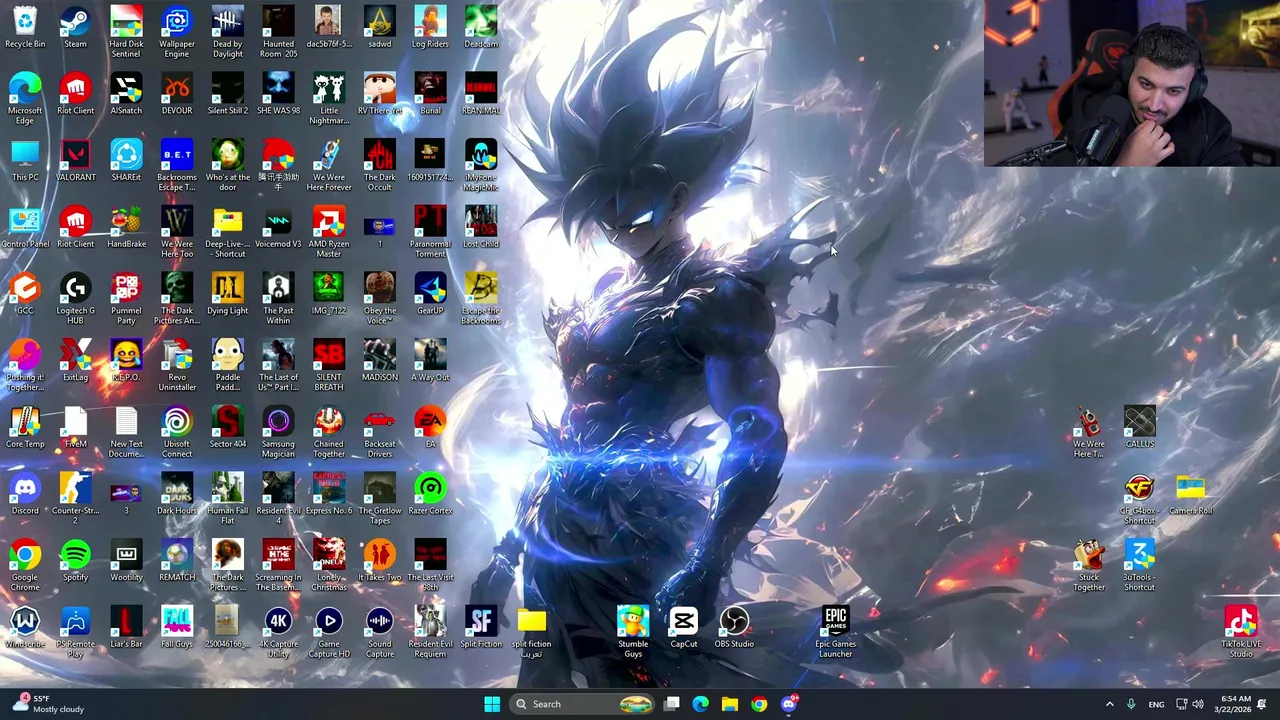Select the Razer Cortex icon
The image size is (1280, 720).
tap(430, 494)
